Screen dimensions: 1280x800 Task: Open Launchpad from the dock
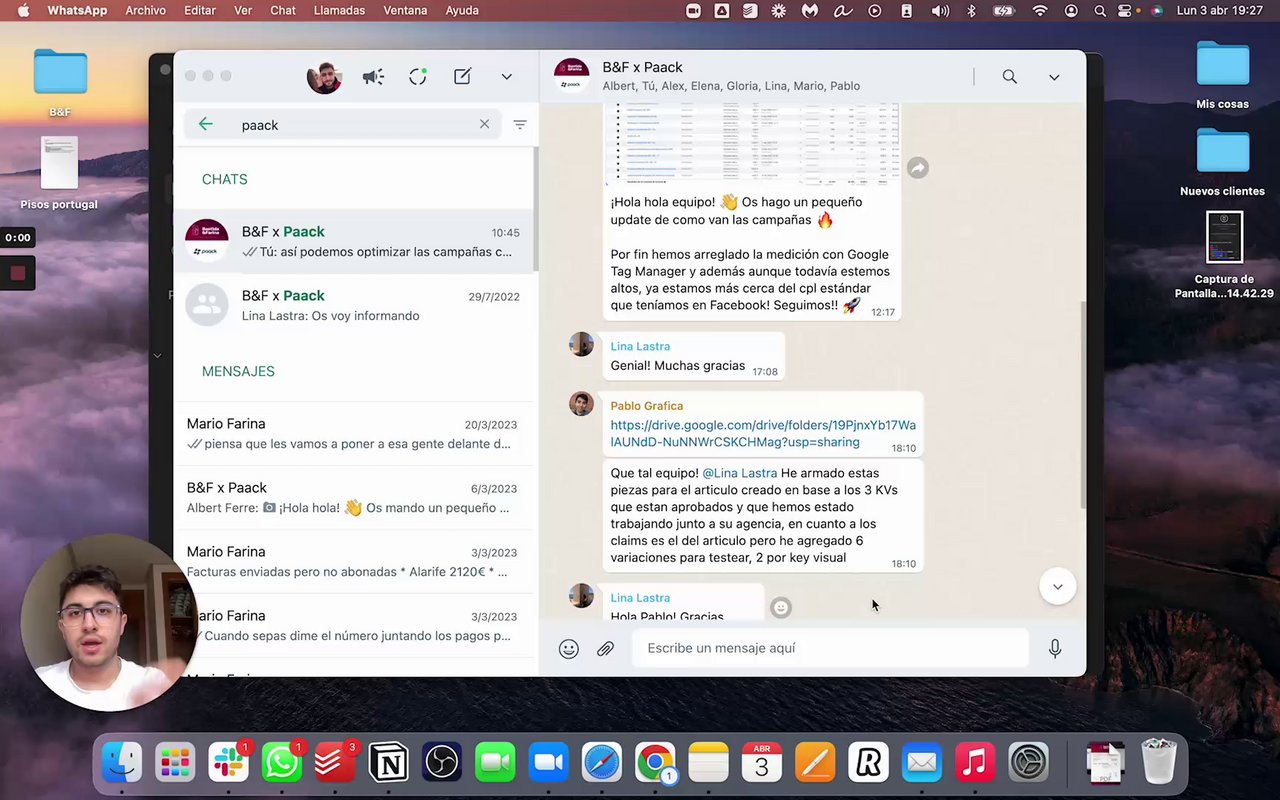(175, 763)
